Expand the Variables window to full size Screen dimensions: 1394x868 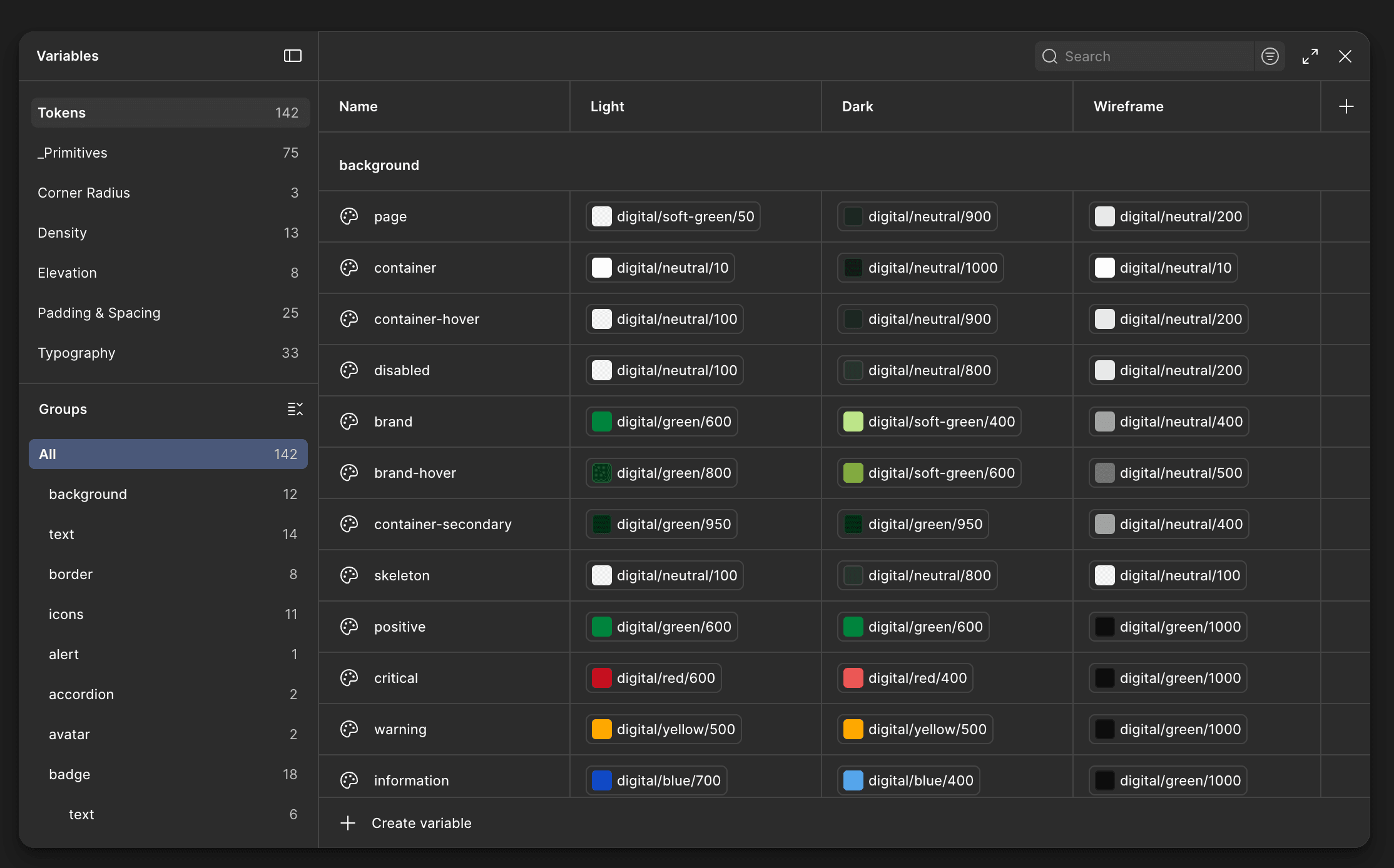click(x=1310, y=56)
